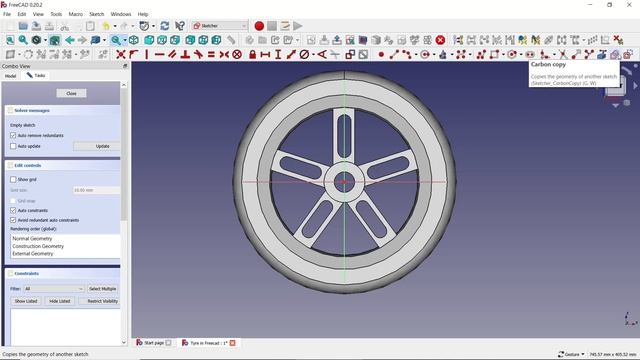The image size is (640, 360).
Task: Select External Geometry in rendering order
Action: click(x=33, y=254)
